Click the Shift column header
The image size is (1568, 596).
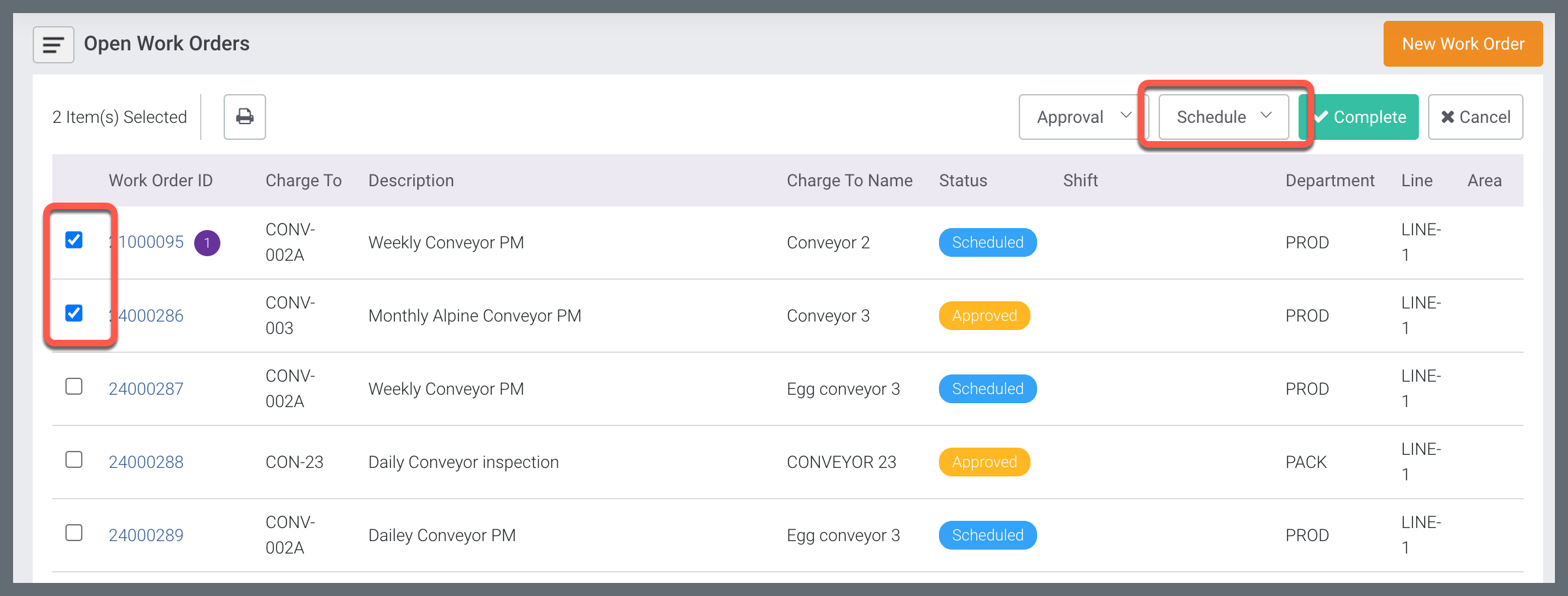(x=1080, y=180)
